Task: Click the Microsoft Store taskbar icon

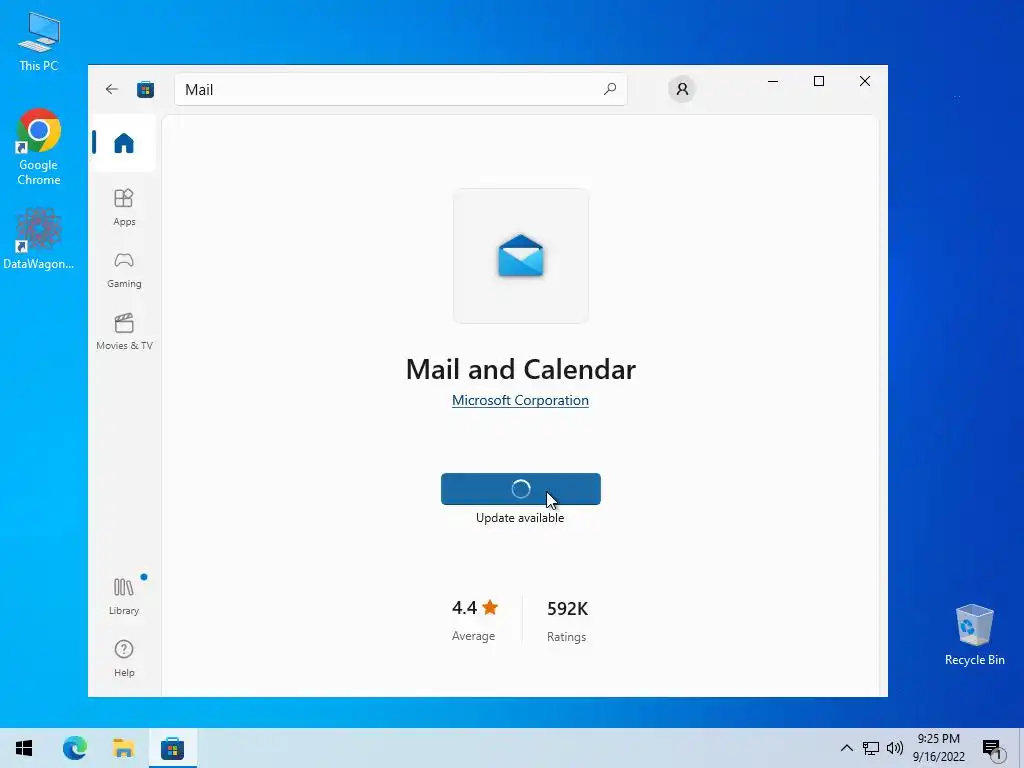Action: [x=172, y=748]
